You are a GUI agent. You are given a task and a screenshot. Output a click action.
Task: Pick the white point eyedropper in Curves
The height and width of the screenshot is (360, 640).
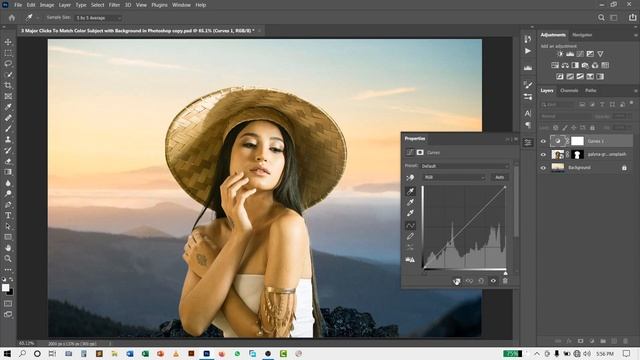[410, 213]
